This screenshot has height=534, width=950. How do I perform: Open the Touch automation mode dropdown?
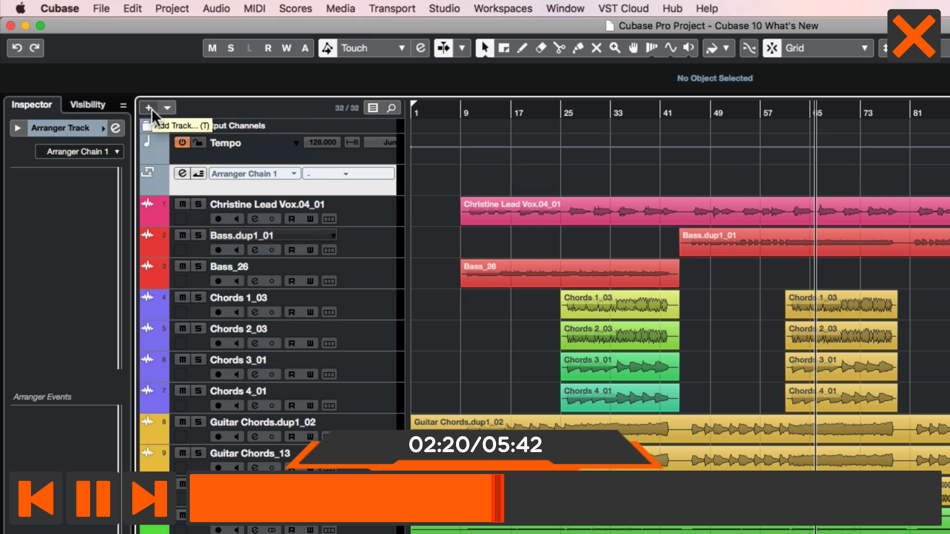click(x=401, y=48)
